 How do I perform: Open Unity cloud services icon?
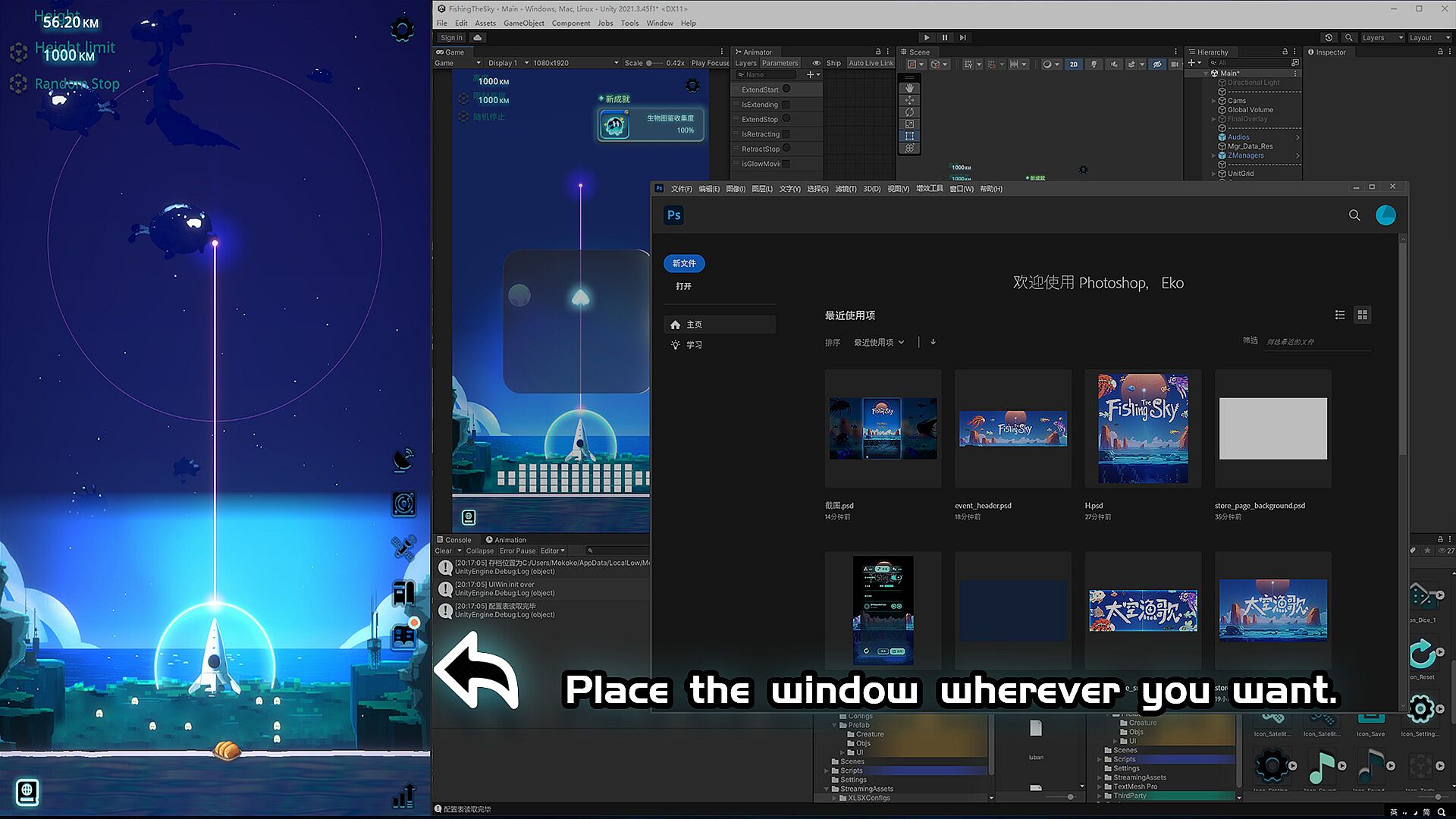tap(478, 37)
